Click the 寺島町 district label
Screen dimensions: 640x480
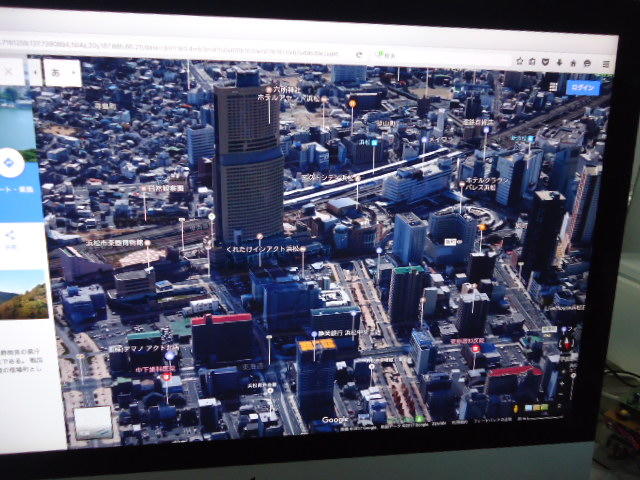[105, 106]
